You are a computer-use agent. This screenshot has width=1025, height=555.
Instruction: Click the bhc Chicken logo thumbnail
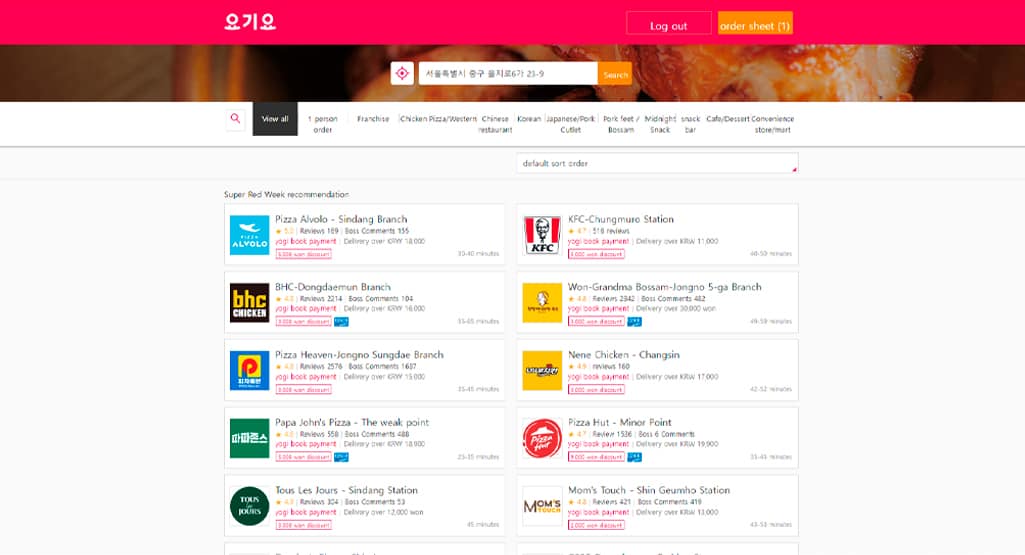(249, 303)
